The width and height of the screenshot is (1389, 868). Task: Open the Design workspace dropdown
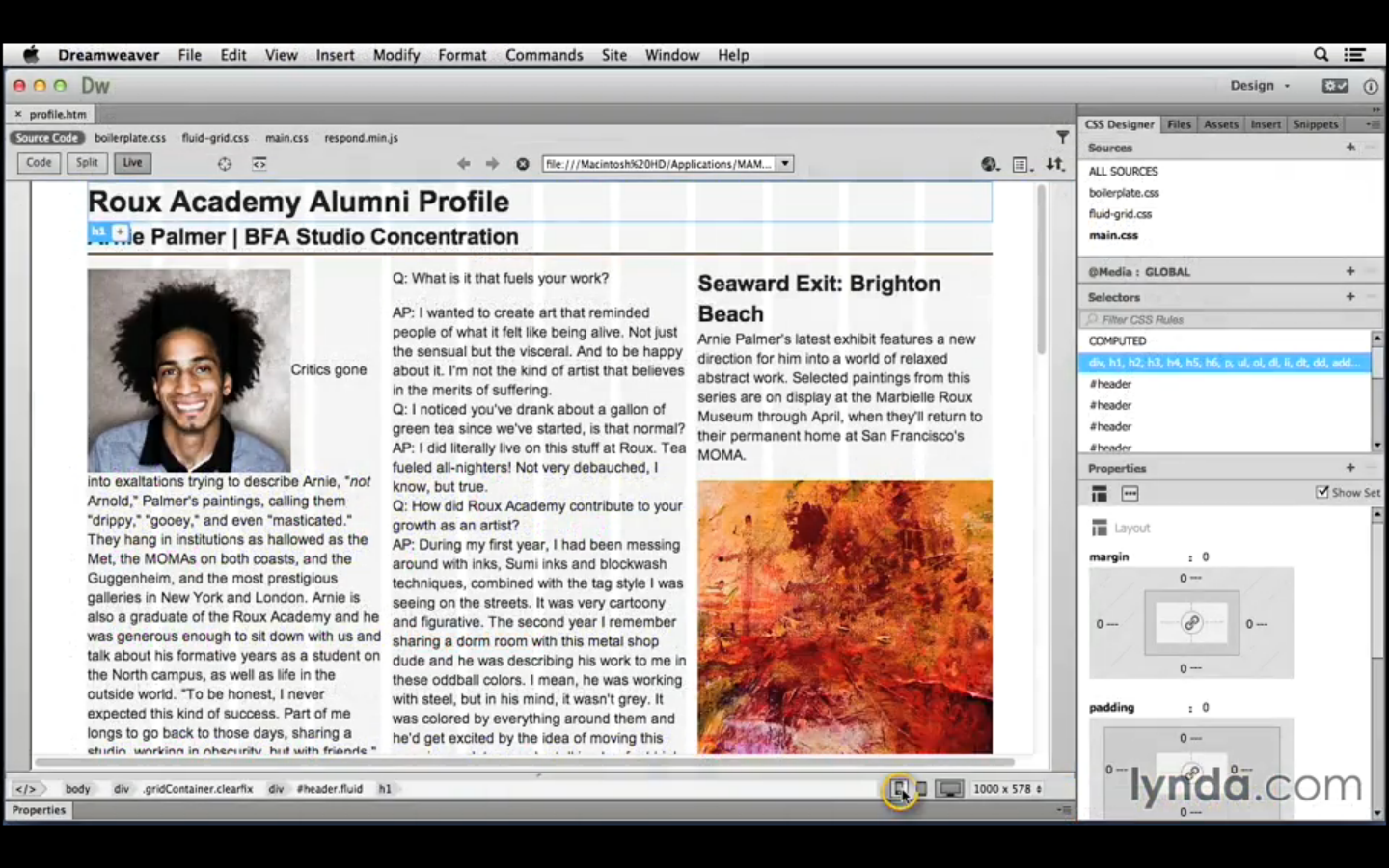click(x=1260, y=86)
